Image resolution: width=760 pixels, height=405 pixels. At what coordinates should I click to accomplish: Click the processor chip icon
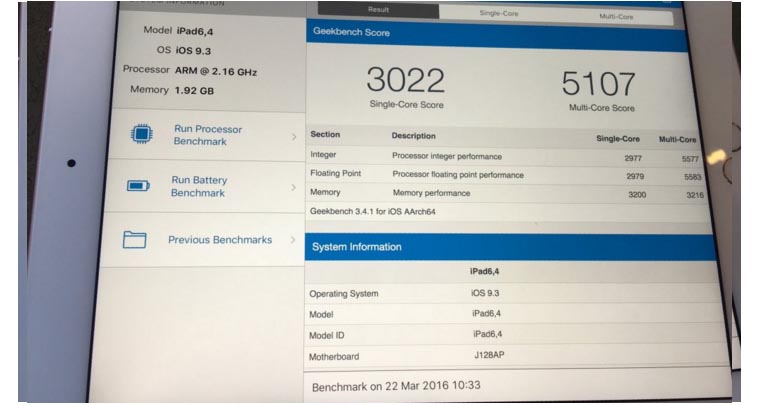tap(142, 134)
